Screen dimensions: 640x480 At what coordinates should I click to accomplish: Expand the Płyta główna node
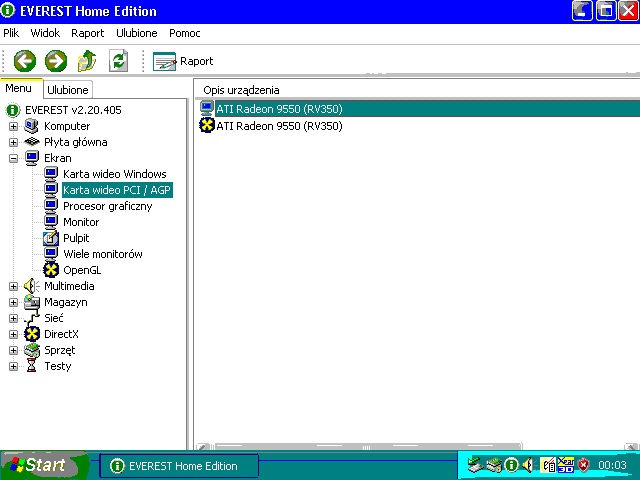(13, 142)
